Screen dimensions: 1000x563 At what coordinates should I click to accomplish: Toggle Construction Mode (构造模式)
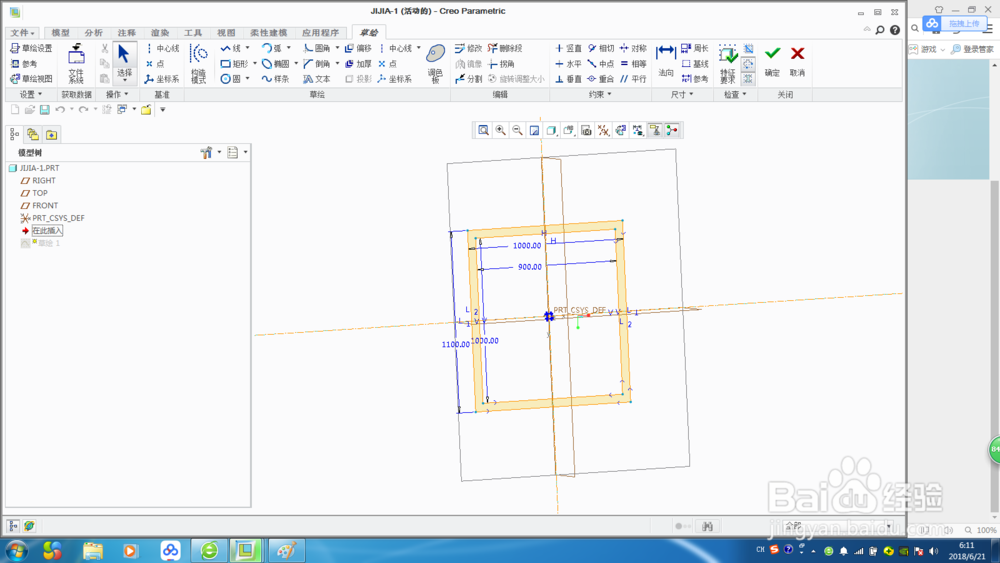point(199,64)
